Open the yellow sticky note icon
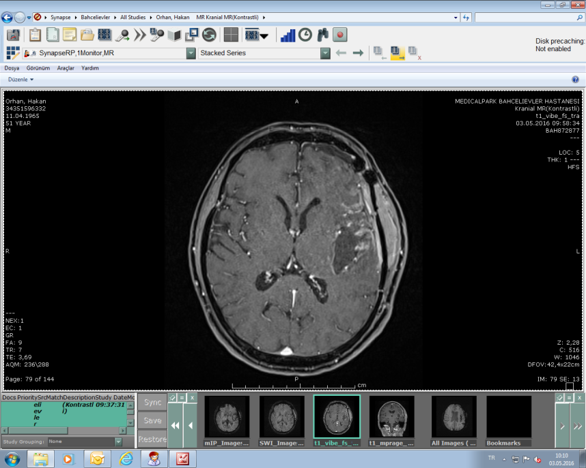 point(70,35)
